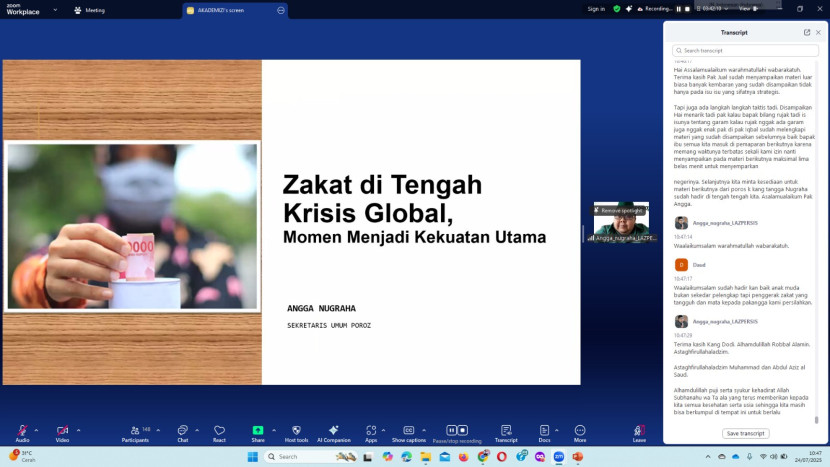Open the Apps icon in toolbar
830x467 pixels.
[371, 431]
